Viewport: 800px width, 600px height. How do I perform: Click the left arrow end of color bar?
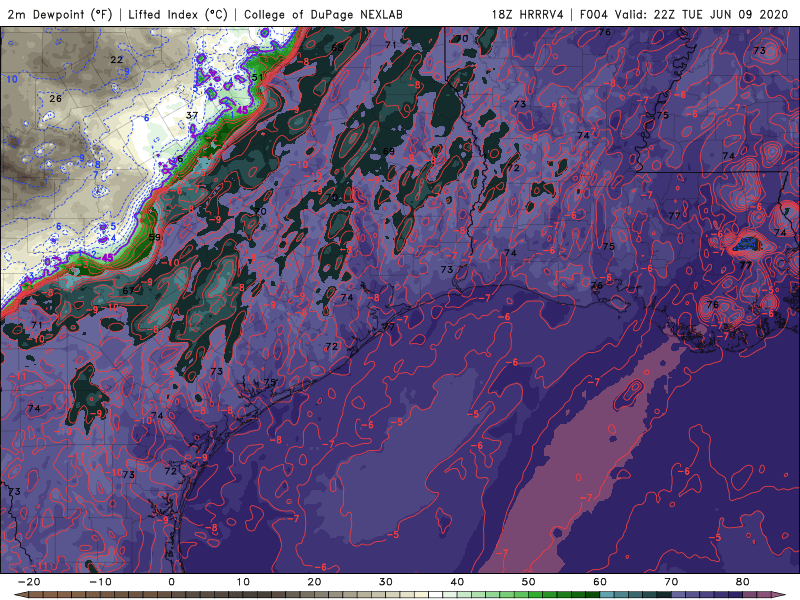19,595
